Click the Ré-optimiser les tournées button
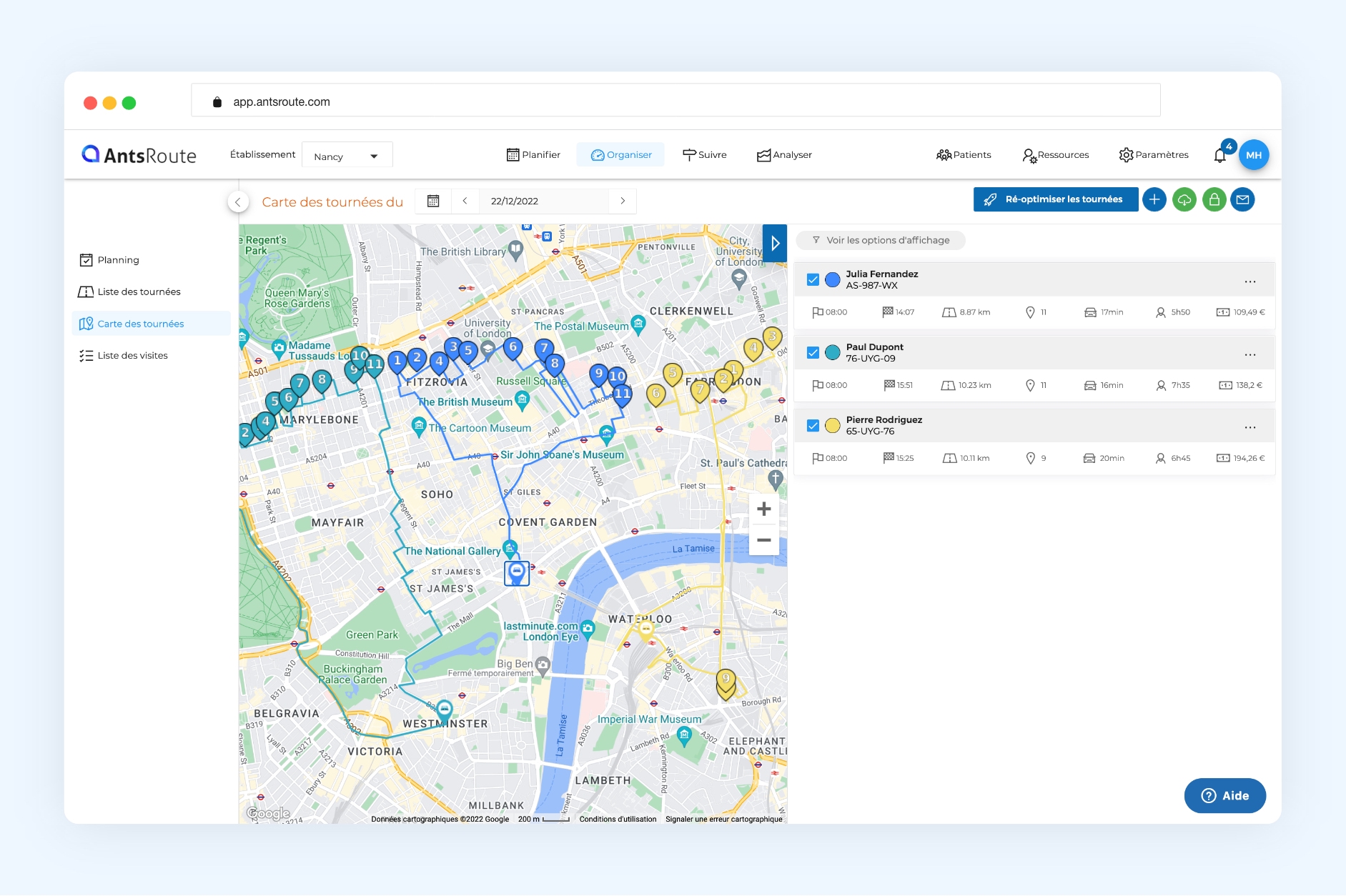This screenshot has height=896, width=1346. coord(1056,199)
